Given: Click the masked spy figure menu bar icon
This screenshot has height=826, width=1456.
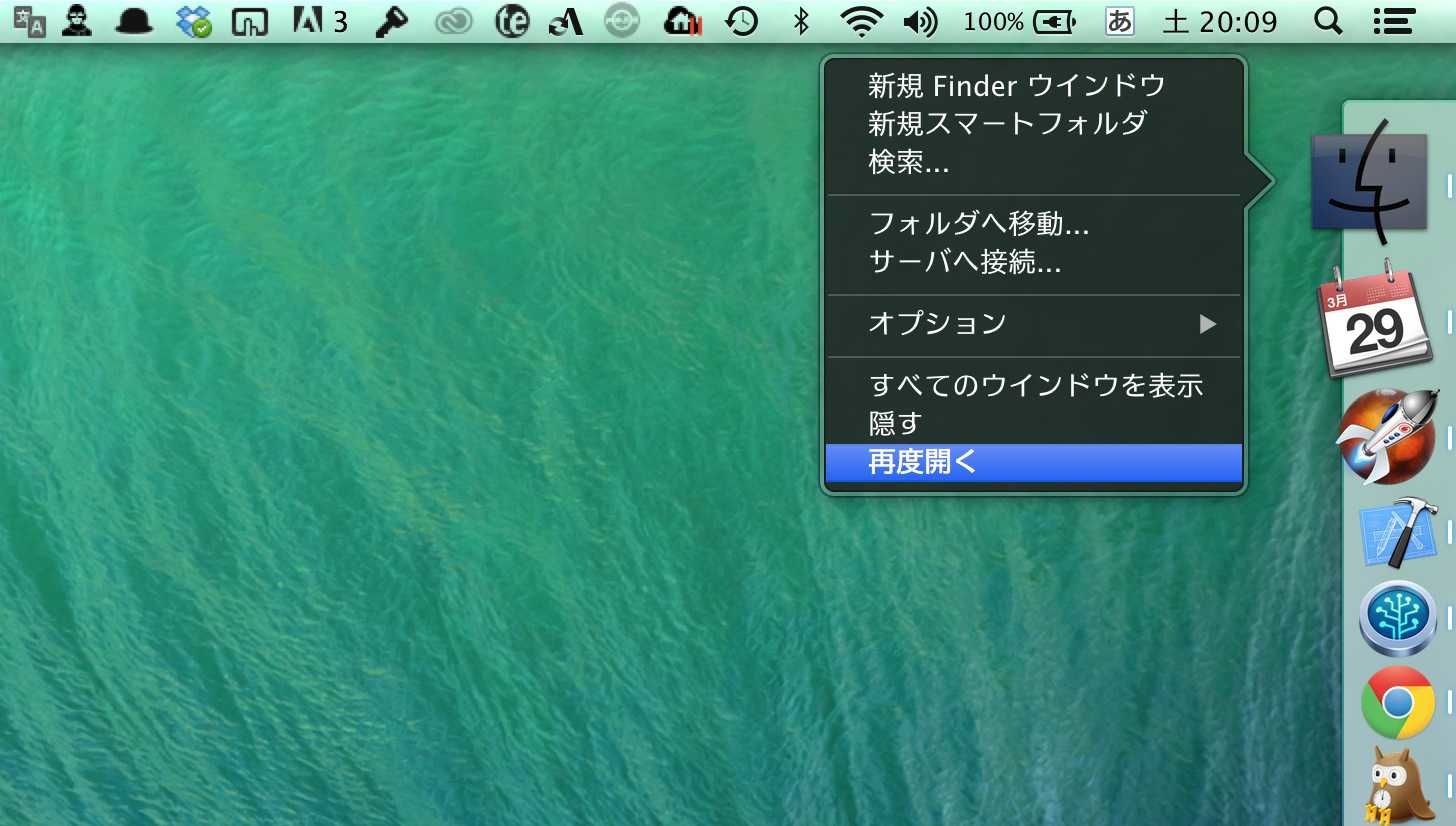Looking at the screenshot, I should point(77,21).
